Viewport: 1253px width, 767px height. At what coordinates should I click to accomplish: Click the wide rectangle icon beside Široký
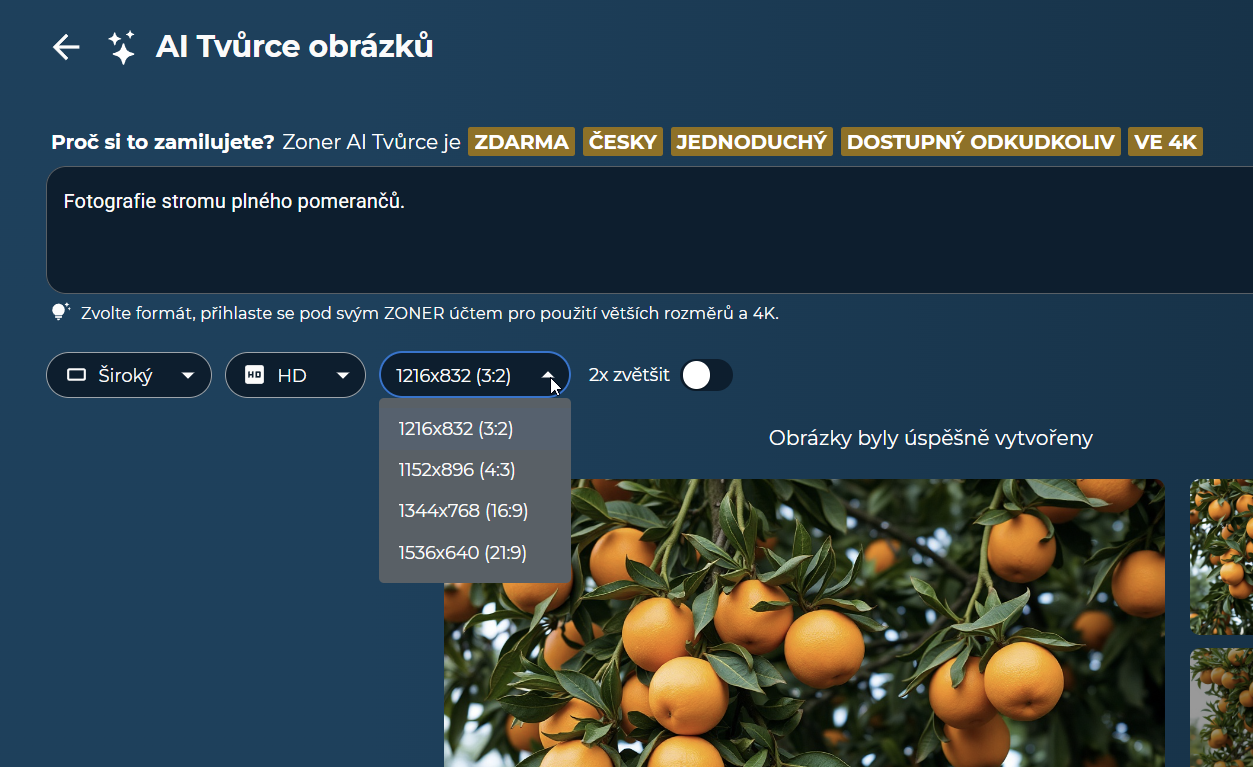click(77, 376)
